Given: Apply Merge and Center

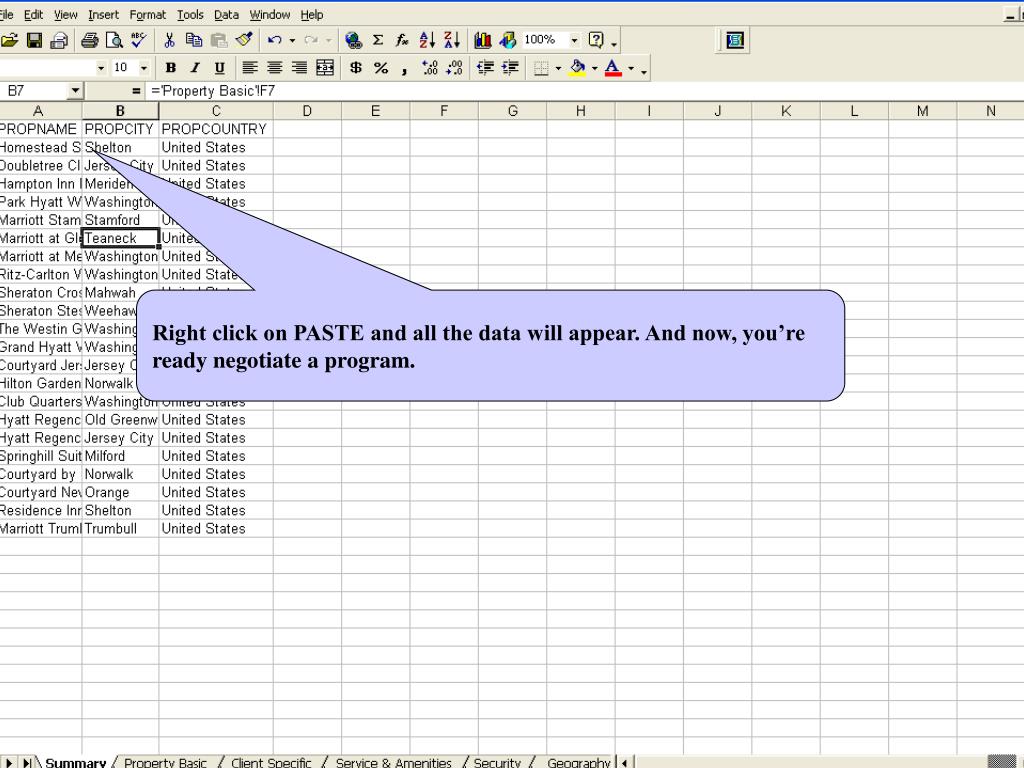Looking at the screenshot, I should (325, 67).
